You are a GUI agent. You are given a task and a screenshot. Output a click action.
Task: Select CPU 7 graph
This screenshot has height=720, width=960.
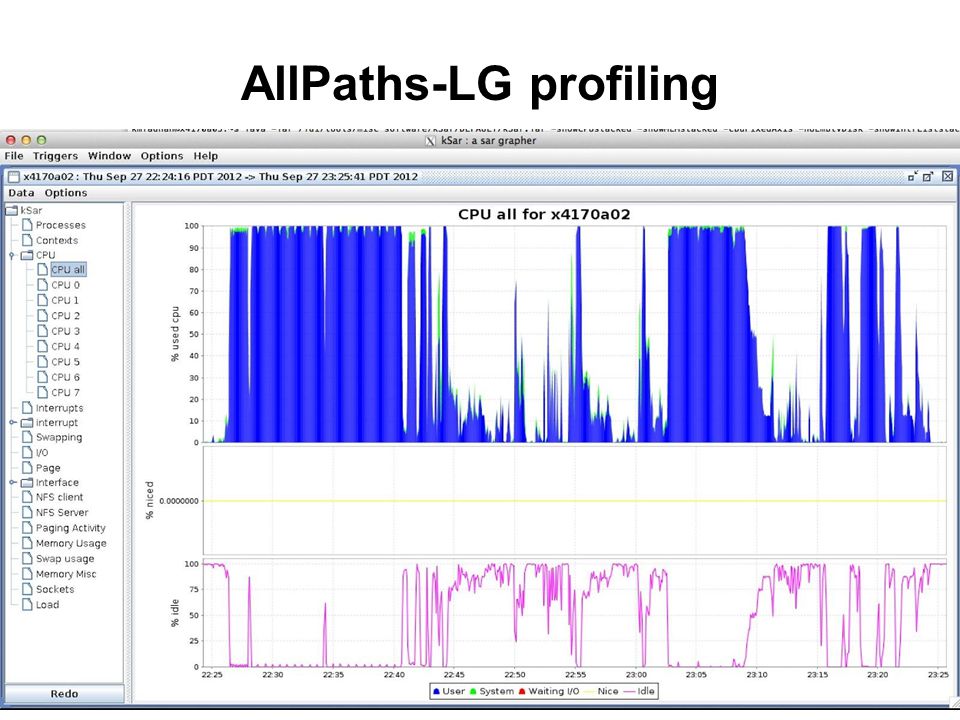pyautogui.click(x=66, y=392)
